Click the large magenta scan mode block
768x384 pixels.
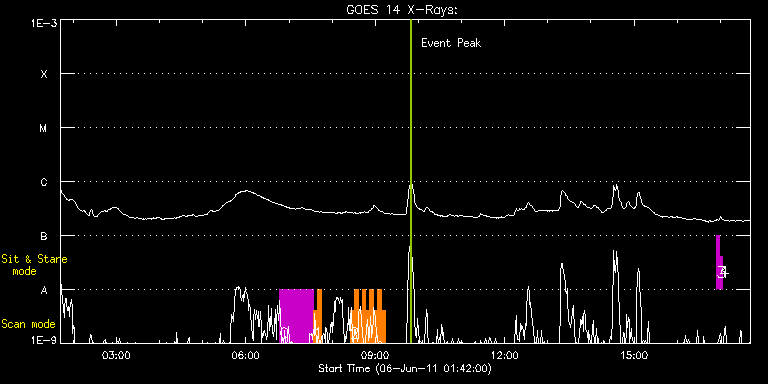click(x=296, y=316)
